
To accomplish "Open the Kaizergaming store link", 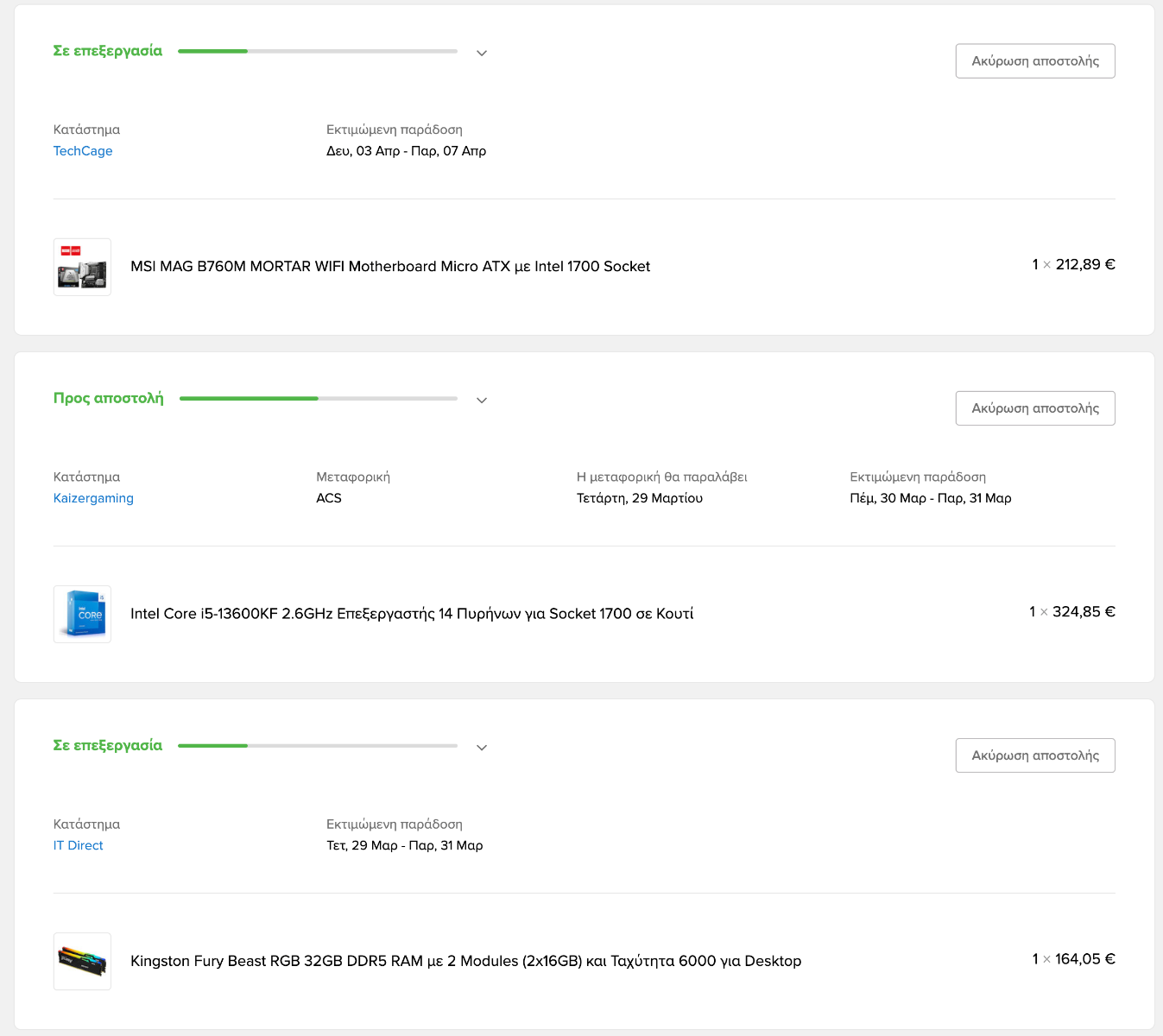I will click(93, 498).
